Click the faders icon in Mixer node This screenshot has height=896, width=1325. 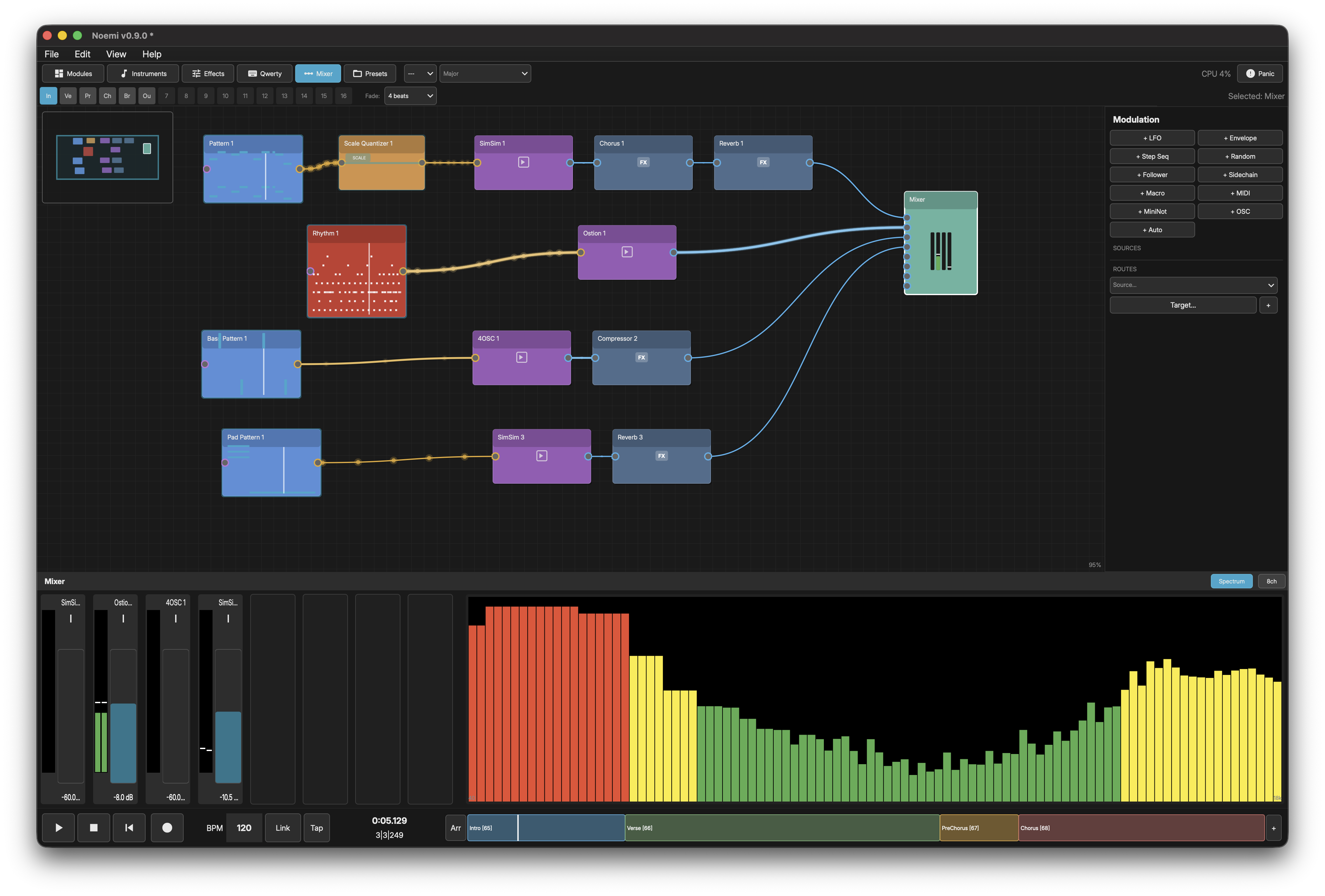(x=941, y=251)
